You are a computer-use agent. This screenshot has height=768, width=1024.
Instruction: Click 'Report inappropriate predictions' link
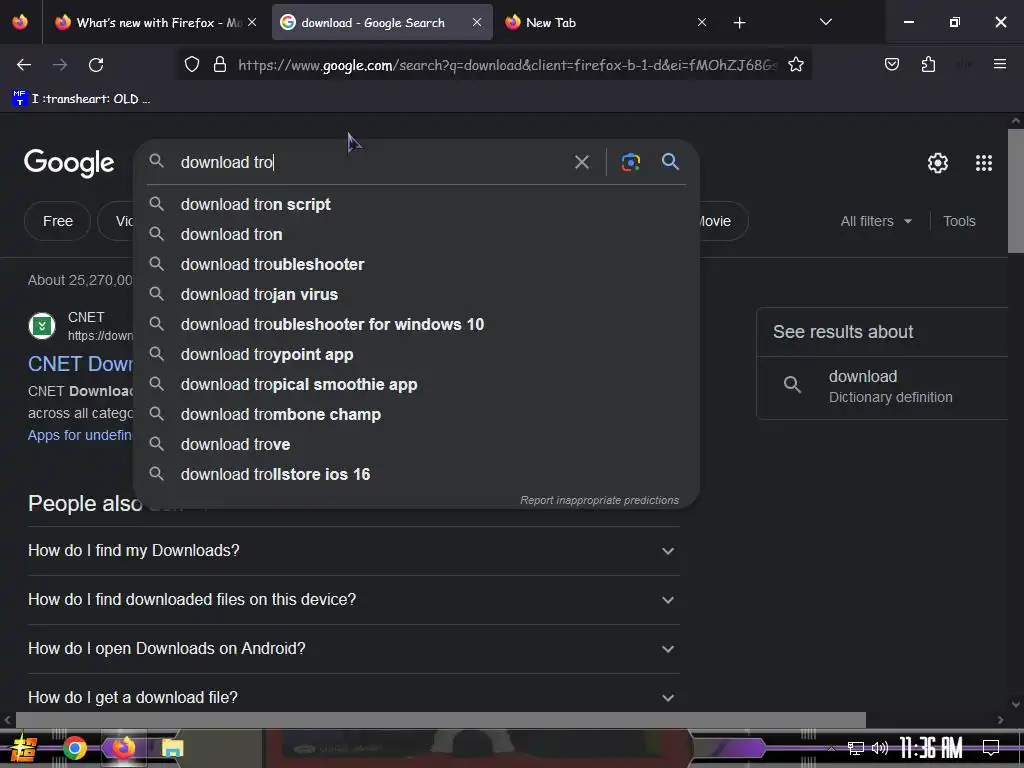tap(599, 500)
